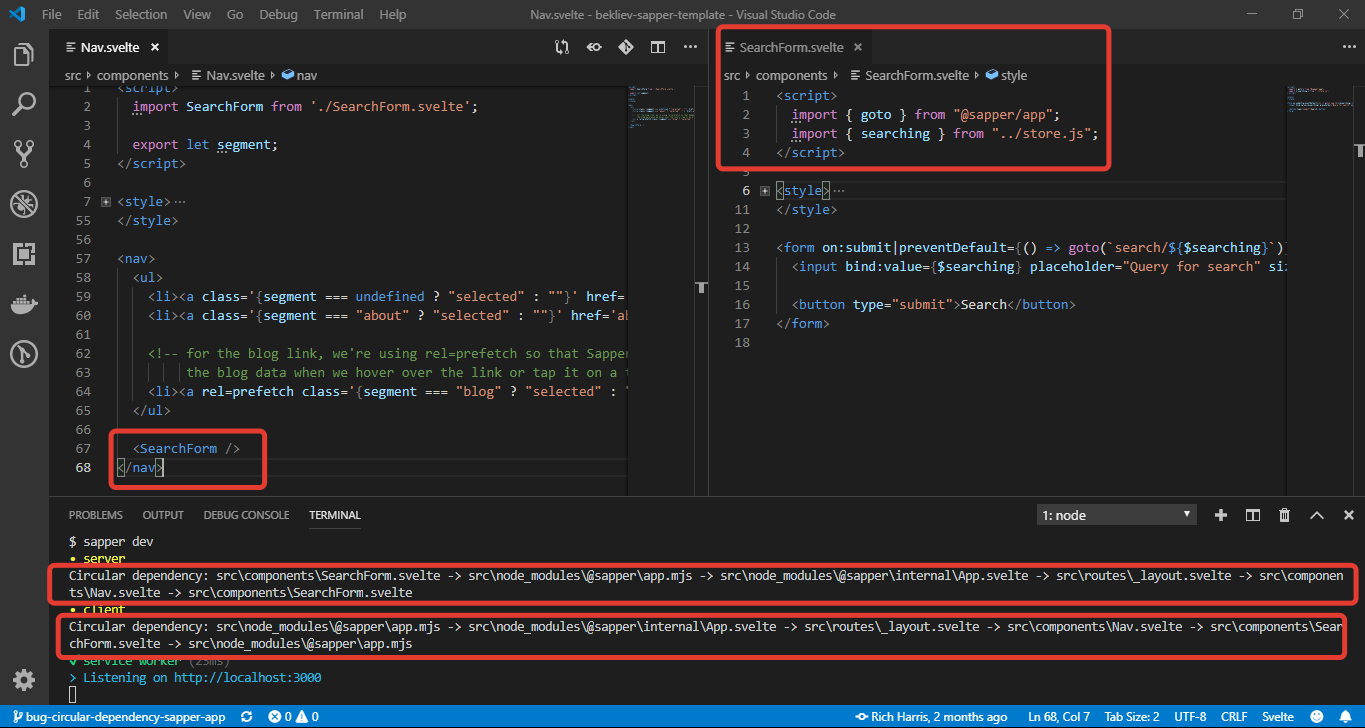
Task: Toggle to the Problems panel tab
Action: (95, 514)
